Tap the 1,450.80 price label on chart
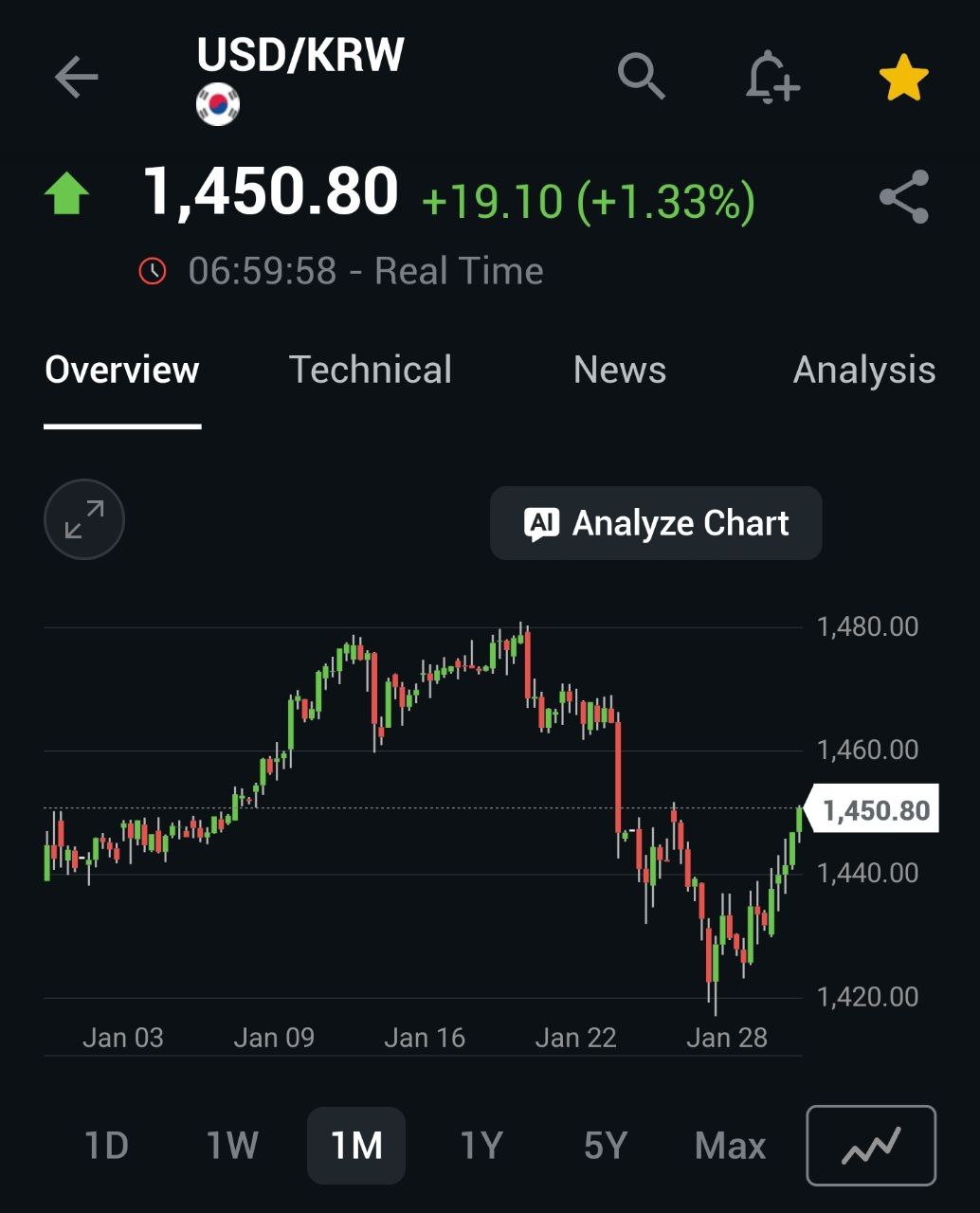Viewport: 980px width, 1213px height. pos(875,810)
